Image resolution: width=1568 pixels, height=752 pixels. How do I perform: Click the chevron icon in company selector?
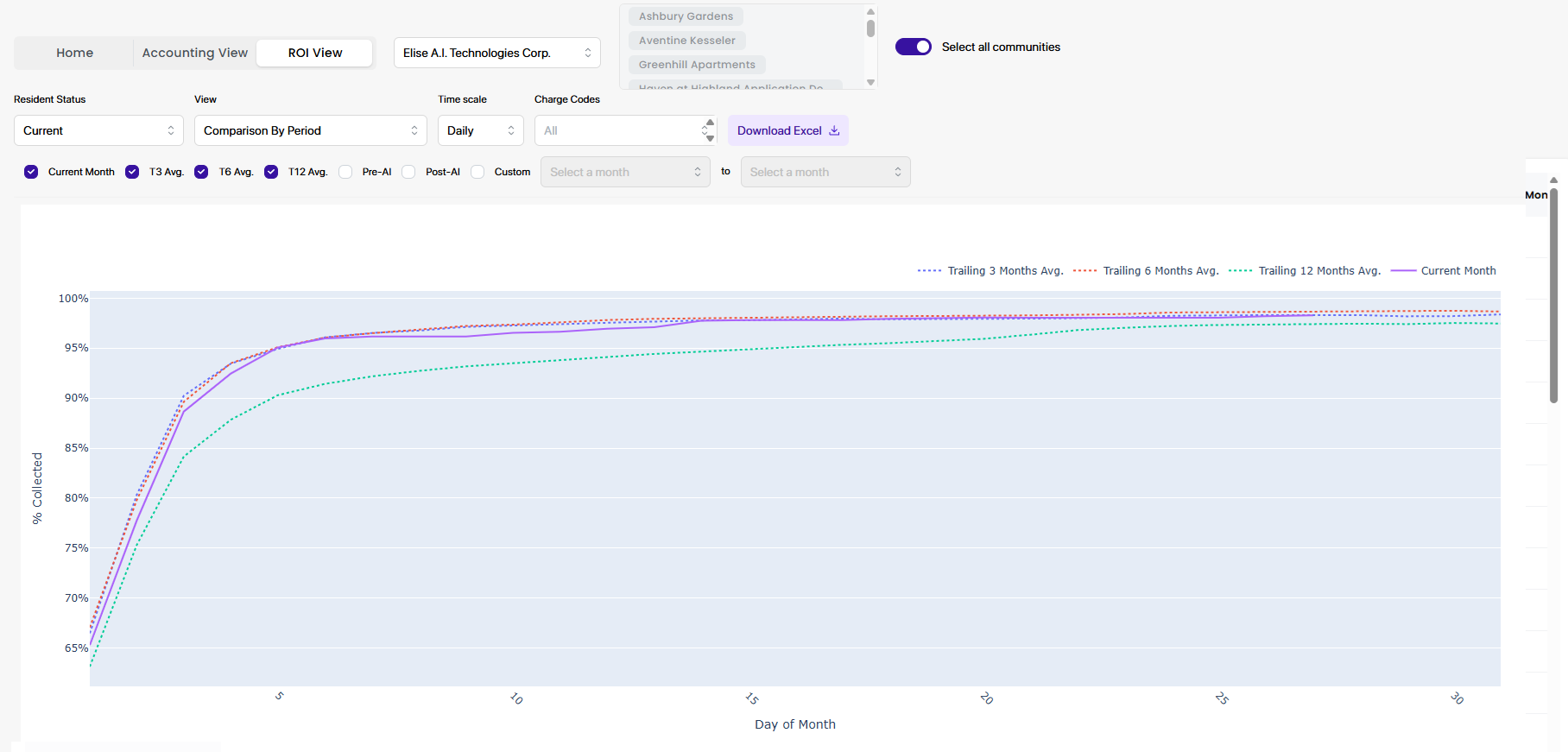(588, 53)
